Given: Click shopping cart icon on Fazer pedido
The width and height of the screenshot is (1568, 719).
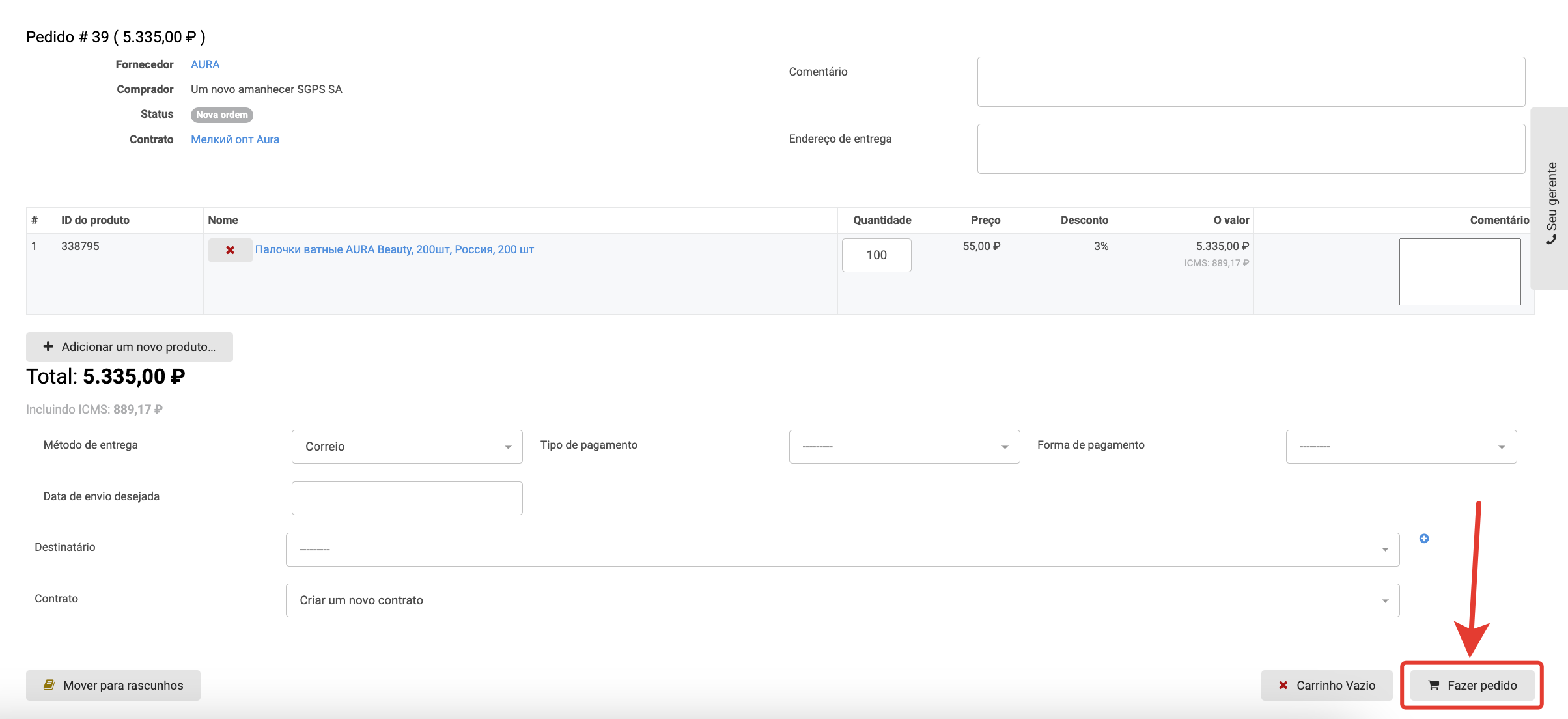Looking at the screenshot, I should (1433, 685).
